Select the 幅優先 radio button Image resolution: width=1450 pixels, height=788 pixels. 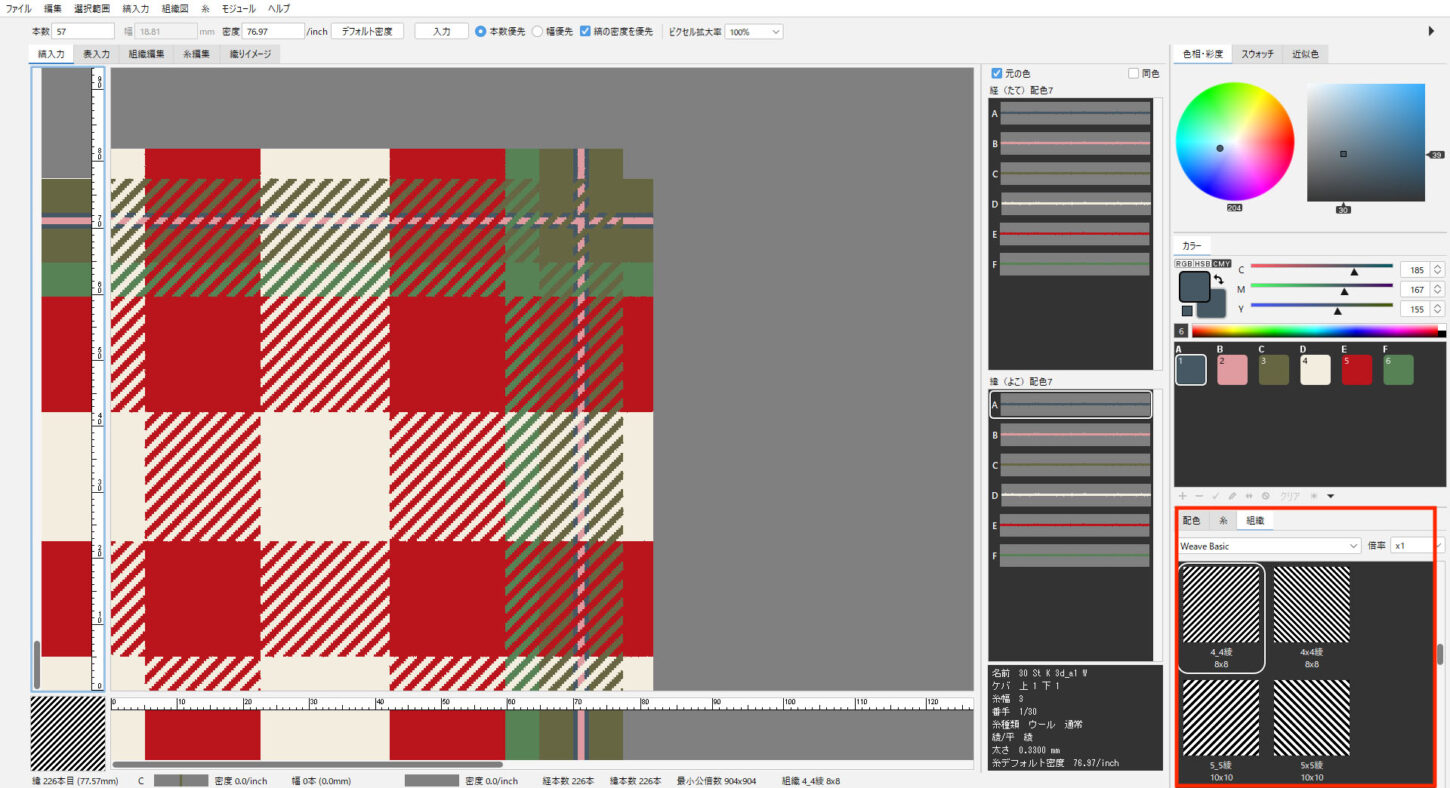click(x=537, y=31)
